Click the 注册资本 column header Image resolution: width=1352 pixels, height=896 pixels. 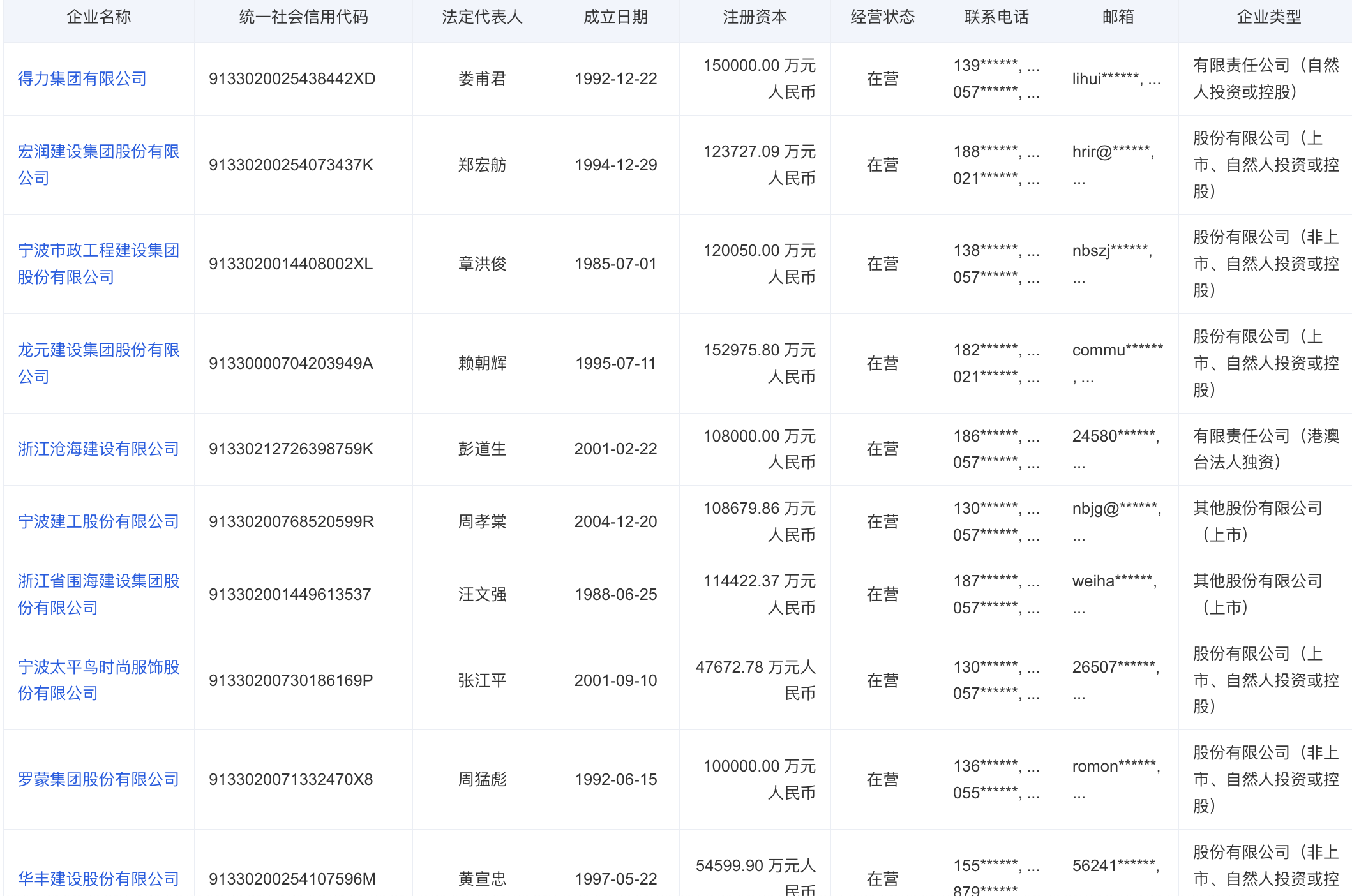point(755,17)
